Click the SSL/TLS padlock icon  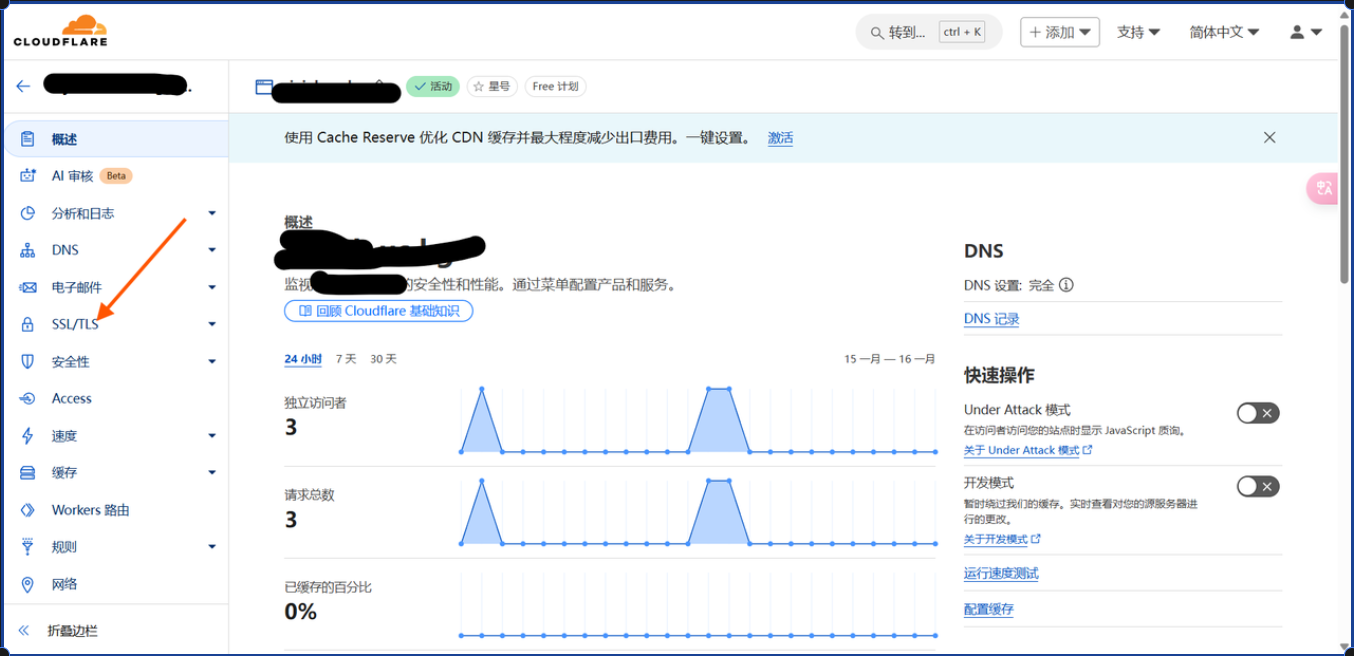pos(28,324)
